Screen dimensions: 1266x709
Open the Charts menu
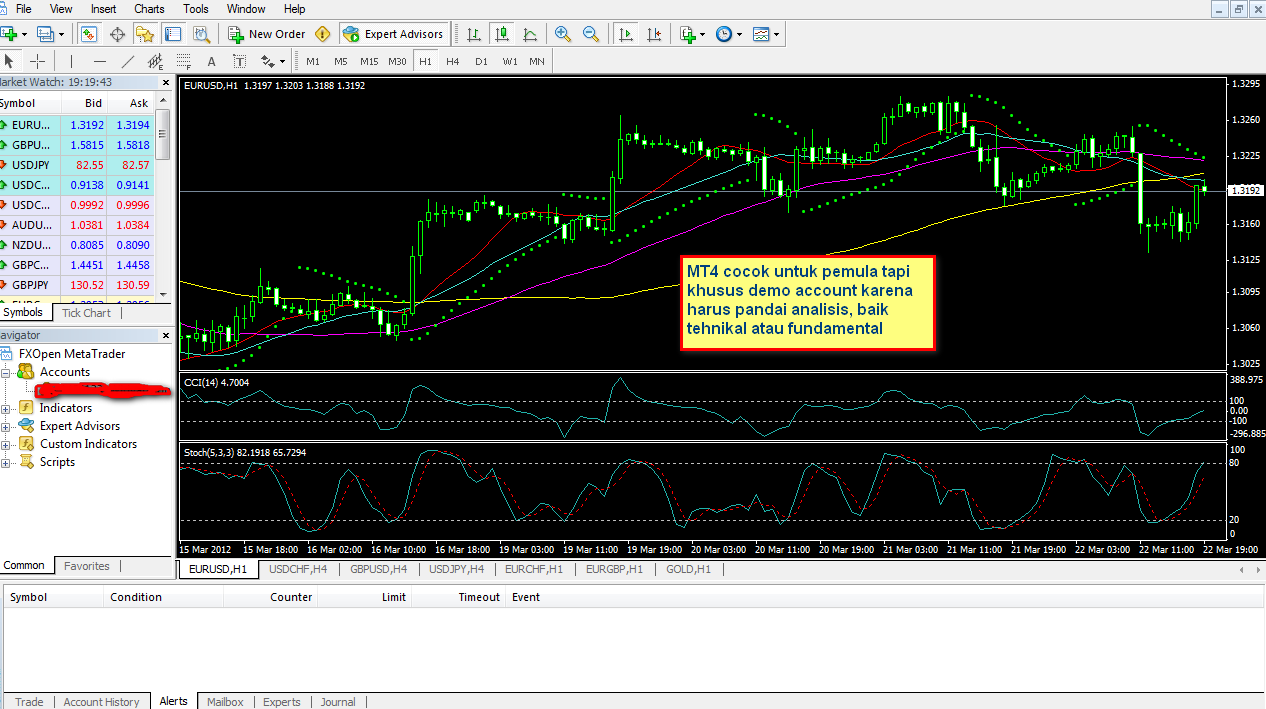pos(149,9)
